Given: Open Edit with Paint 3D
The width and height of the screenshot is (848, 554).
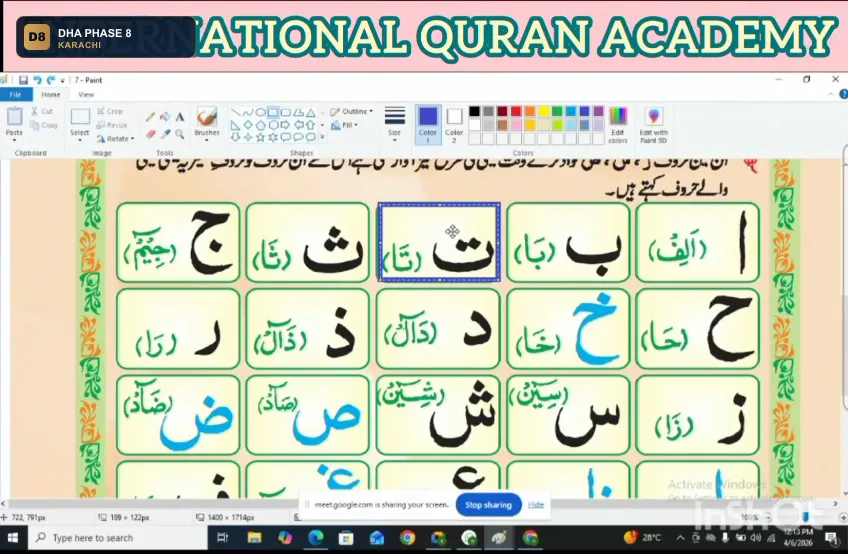Looking at the screenshot, I should coord(653,125).
